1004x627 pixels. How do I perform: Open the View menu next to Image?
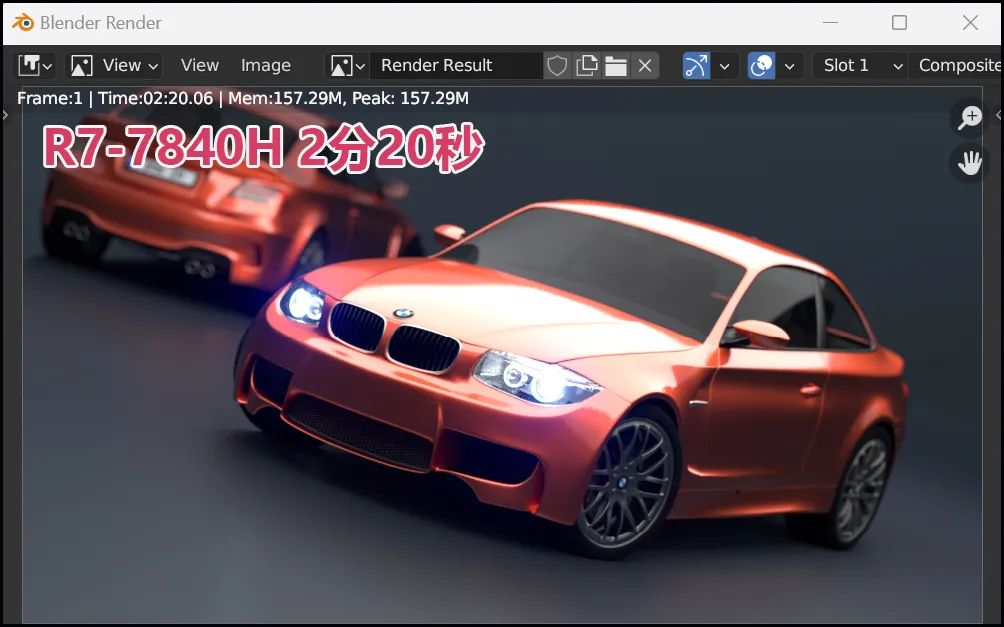click(x=199, y=65)
